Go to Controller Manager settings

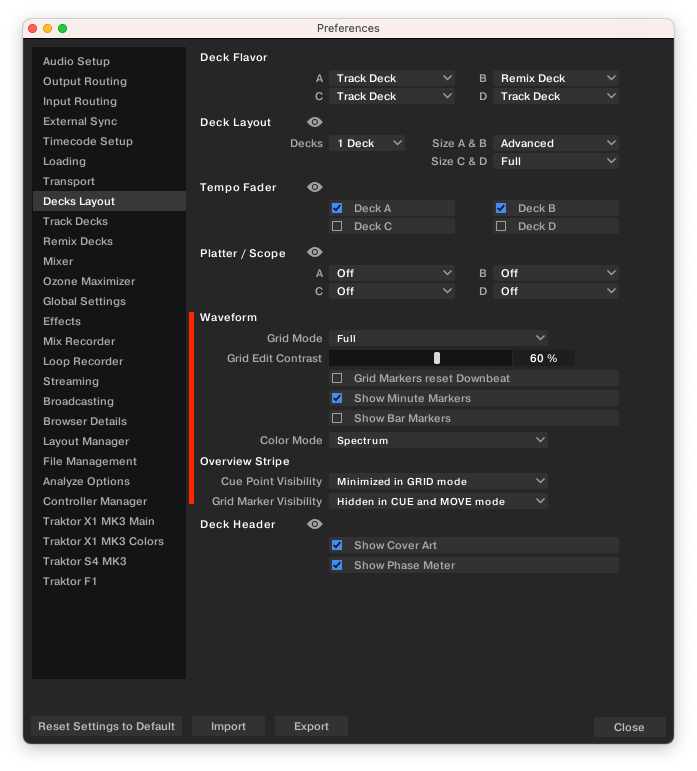point(95,501)
